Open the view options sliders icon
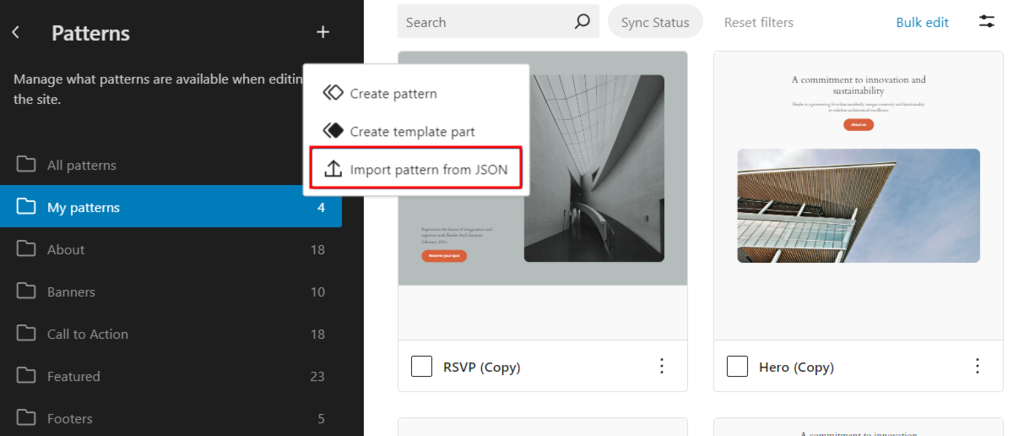 (987, 22)
